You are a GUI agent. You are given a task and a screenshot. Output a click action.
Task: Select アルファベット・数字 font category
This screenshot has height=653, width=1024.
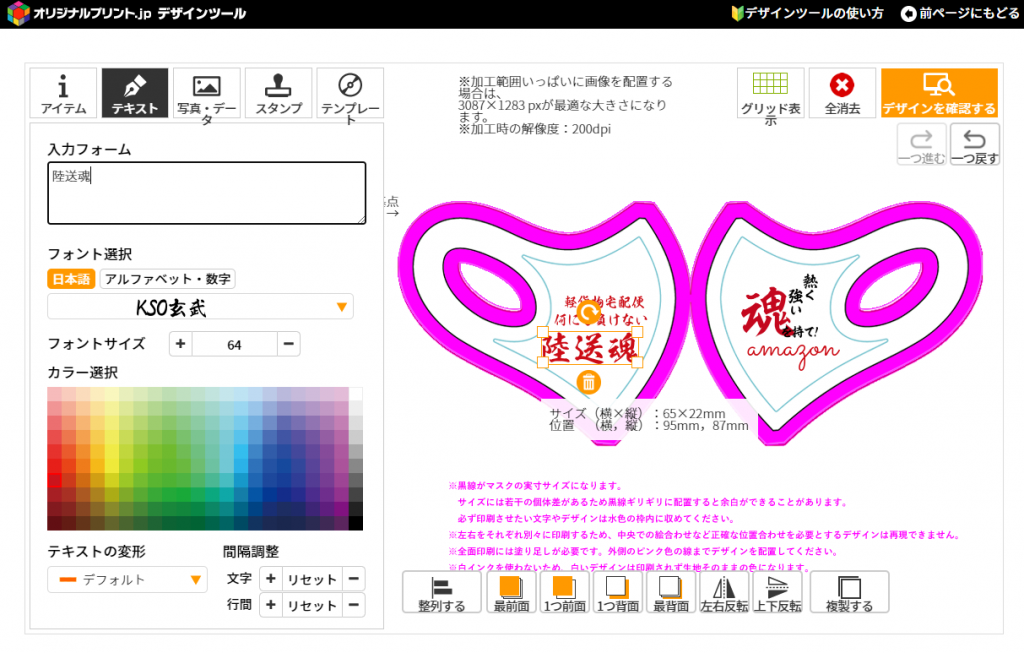(168, 279)
